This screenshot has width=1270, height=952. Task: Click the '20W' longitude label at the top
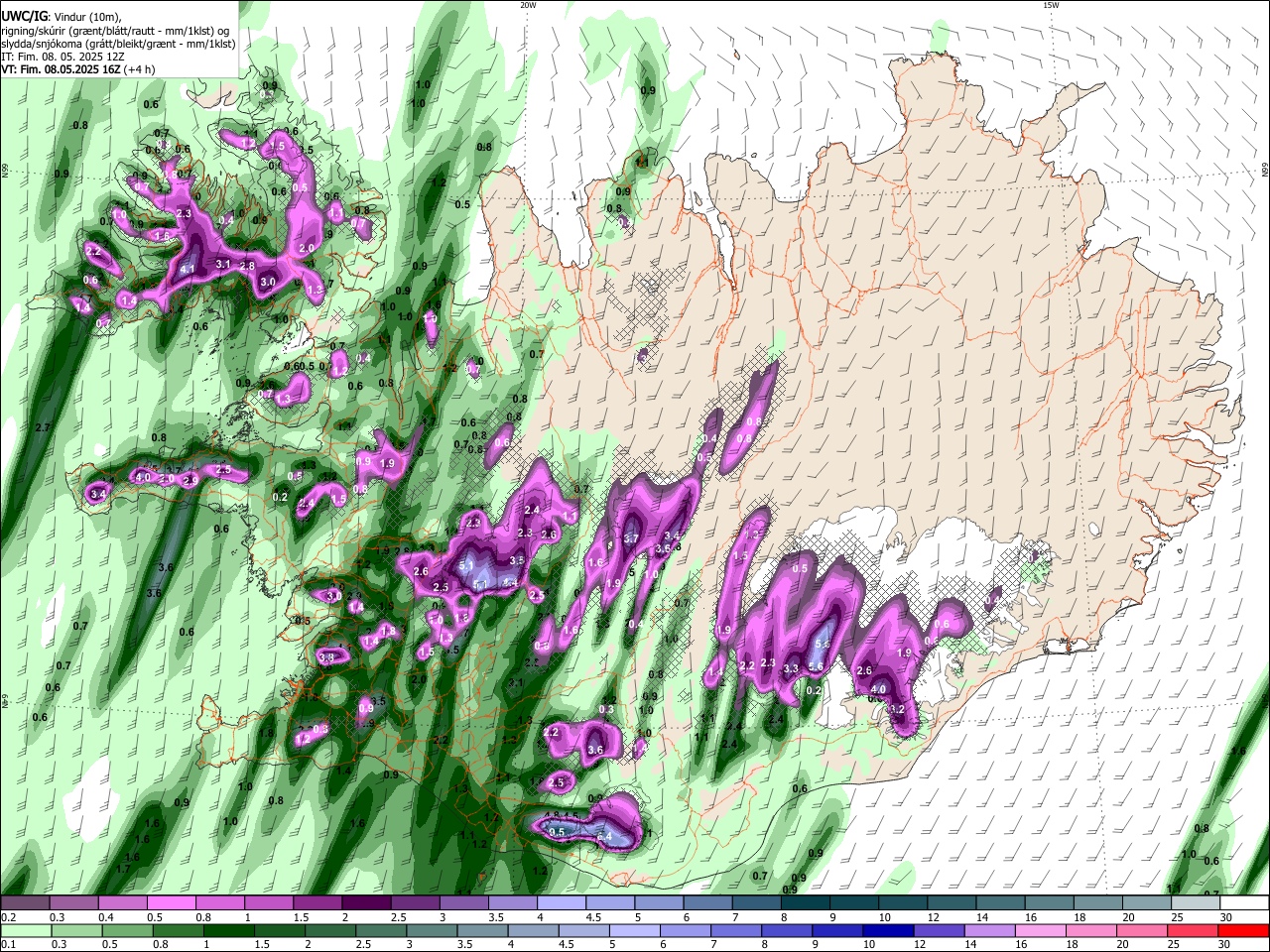coord(528,5)
